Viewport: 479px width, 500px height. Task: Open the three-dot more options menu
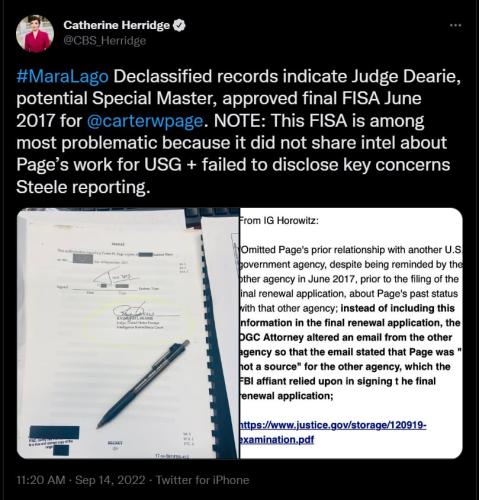pos(456,25)
